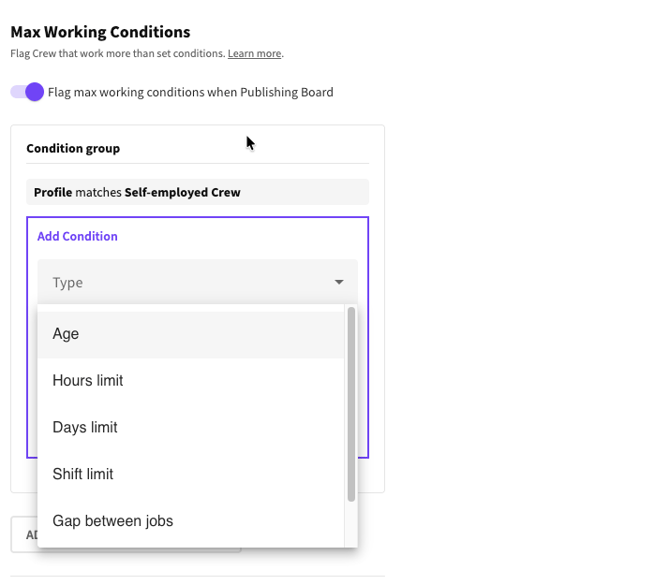This screenshot has height=585, width=670.
Task: Choose Gap between jobs option
Action: (113, 521)
